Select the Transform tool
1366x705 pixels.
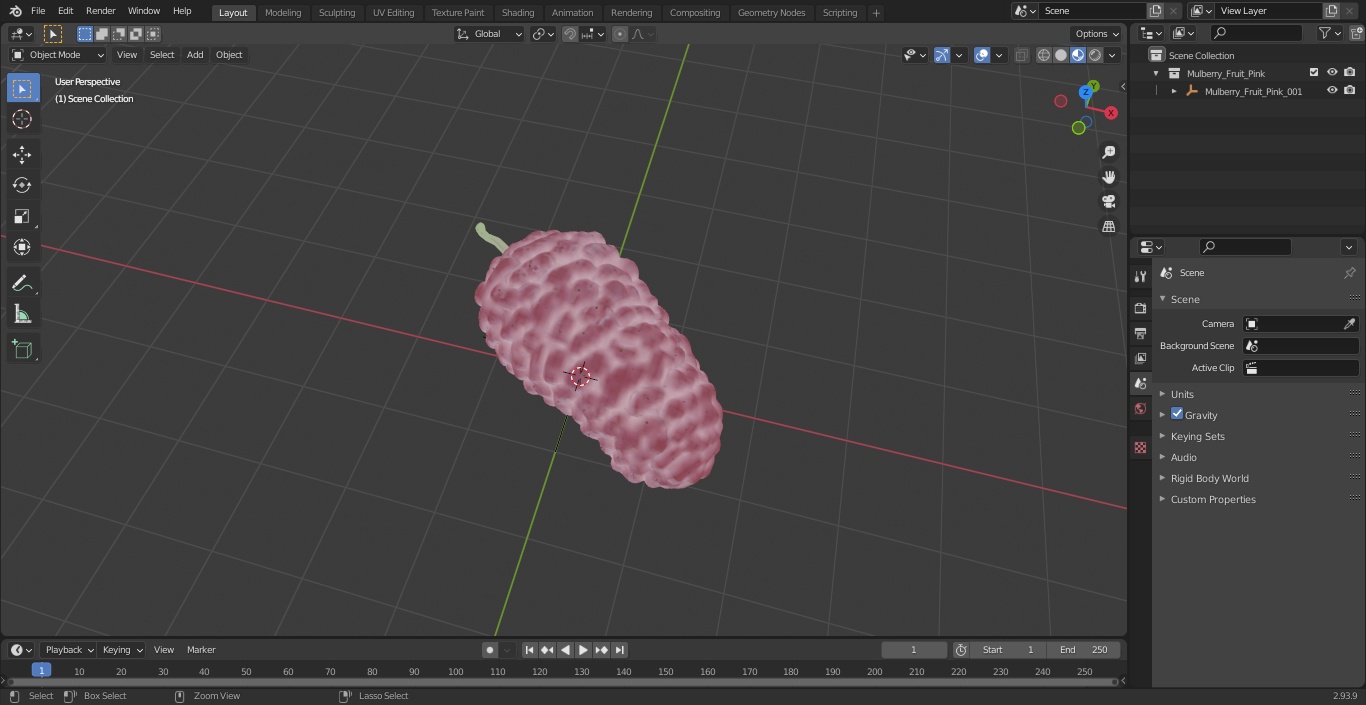(x=22, y=247)
